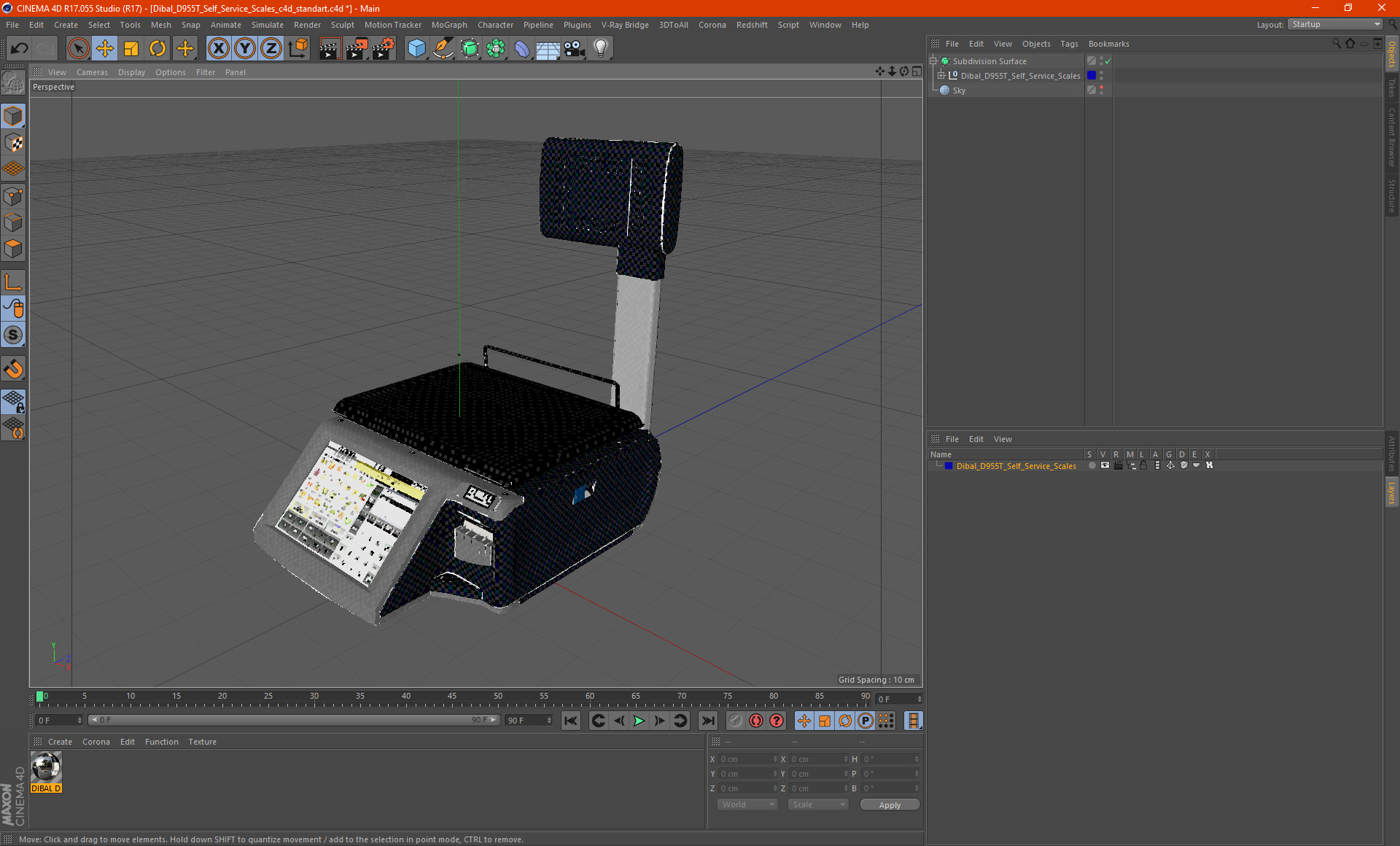Switch to Edges mode
Screen dimensions: 1400x846
pos(13,222)
